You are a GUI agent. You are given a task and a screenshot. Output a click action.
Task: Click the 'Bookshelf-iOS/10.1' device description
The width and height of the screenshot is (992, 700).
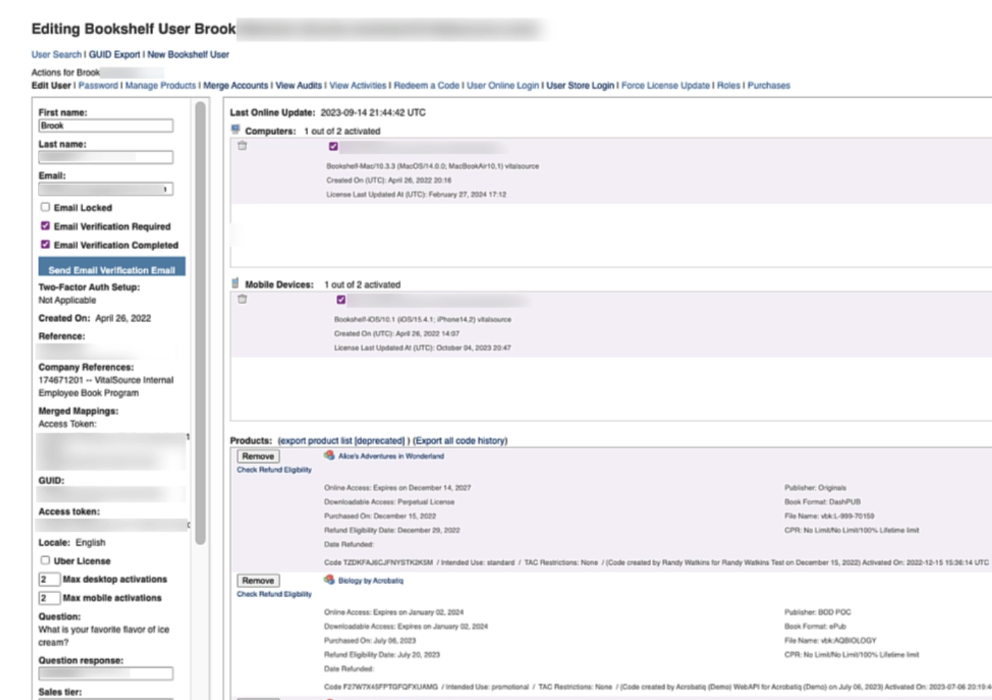coord(423,320)
